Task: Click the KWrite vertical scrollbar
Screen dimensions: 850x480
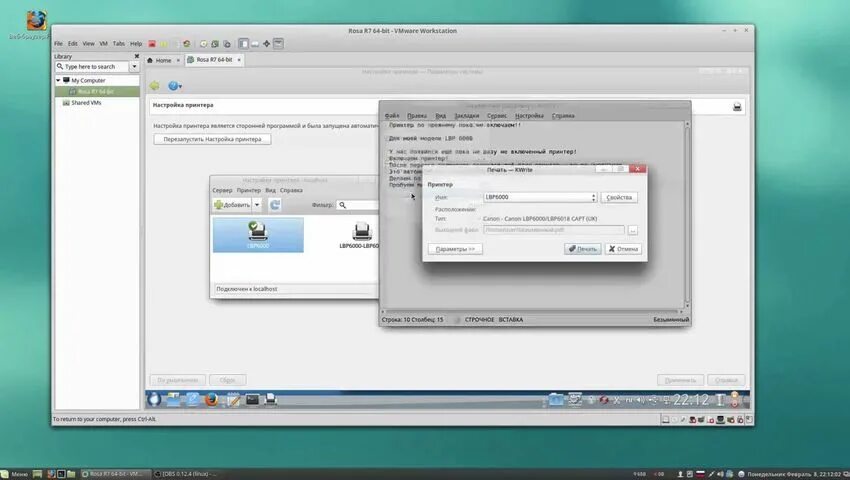Action: [687, 215]
